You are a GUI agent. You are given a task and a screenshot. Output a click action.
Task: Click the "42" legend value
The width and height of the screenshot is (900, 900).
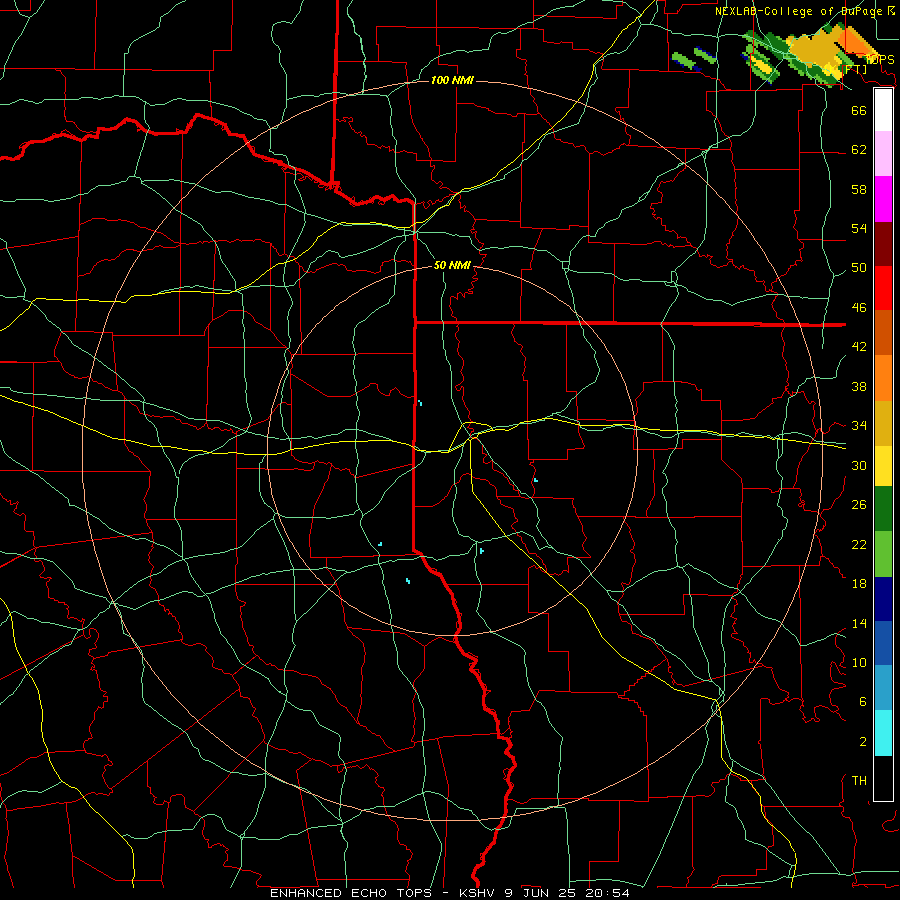point(859,347)
